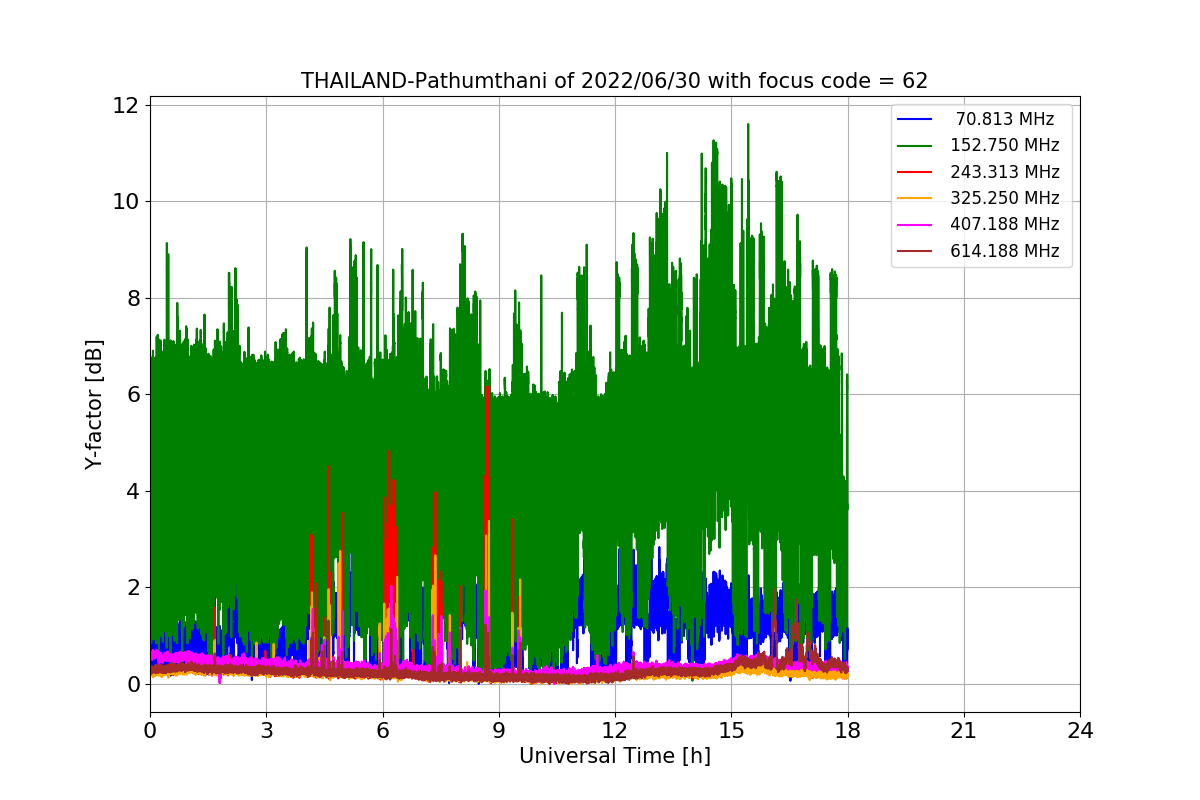Image resolution: width=1200 pixels, height=800 pixels.
Task: Click the y-axis tick label 12
Action: tap(124, 105)
